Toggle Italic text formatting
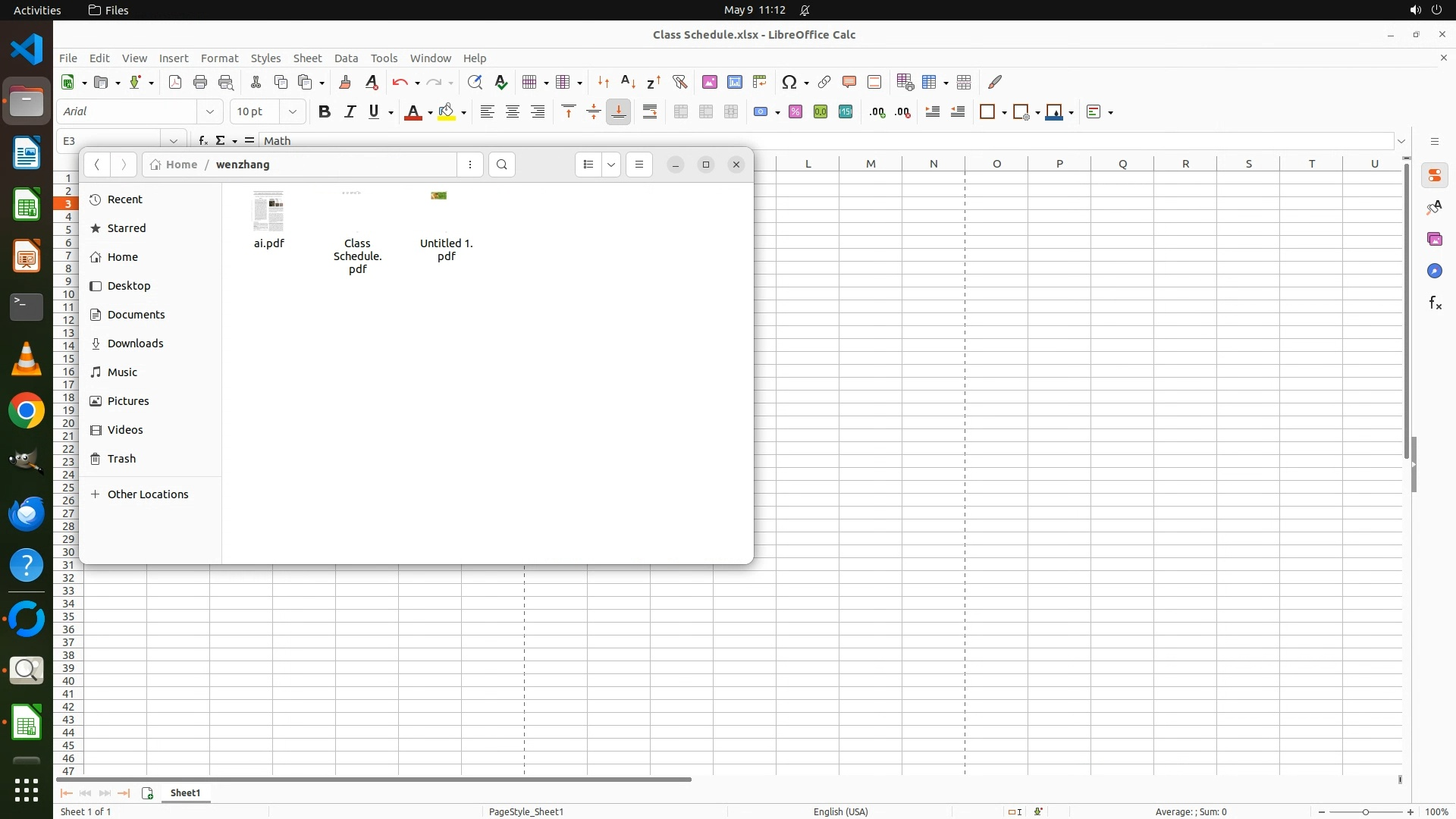Image resolution: width=1456 pixels, height=819 pixels. 350,111
